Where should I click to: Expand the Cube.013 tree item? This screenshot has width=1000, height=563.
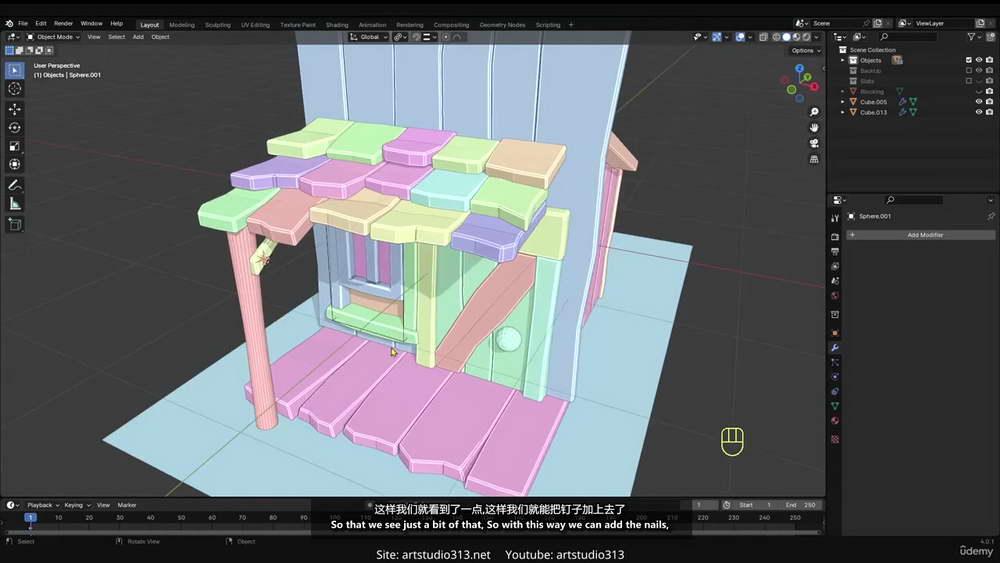point(842,112)
